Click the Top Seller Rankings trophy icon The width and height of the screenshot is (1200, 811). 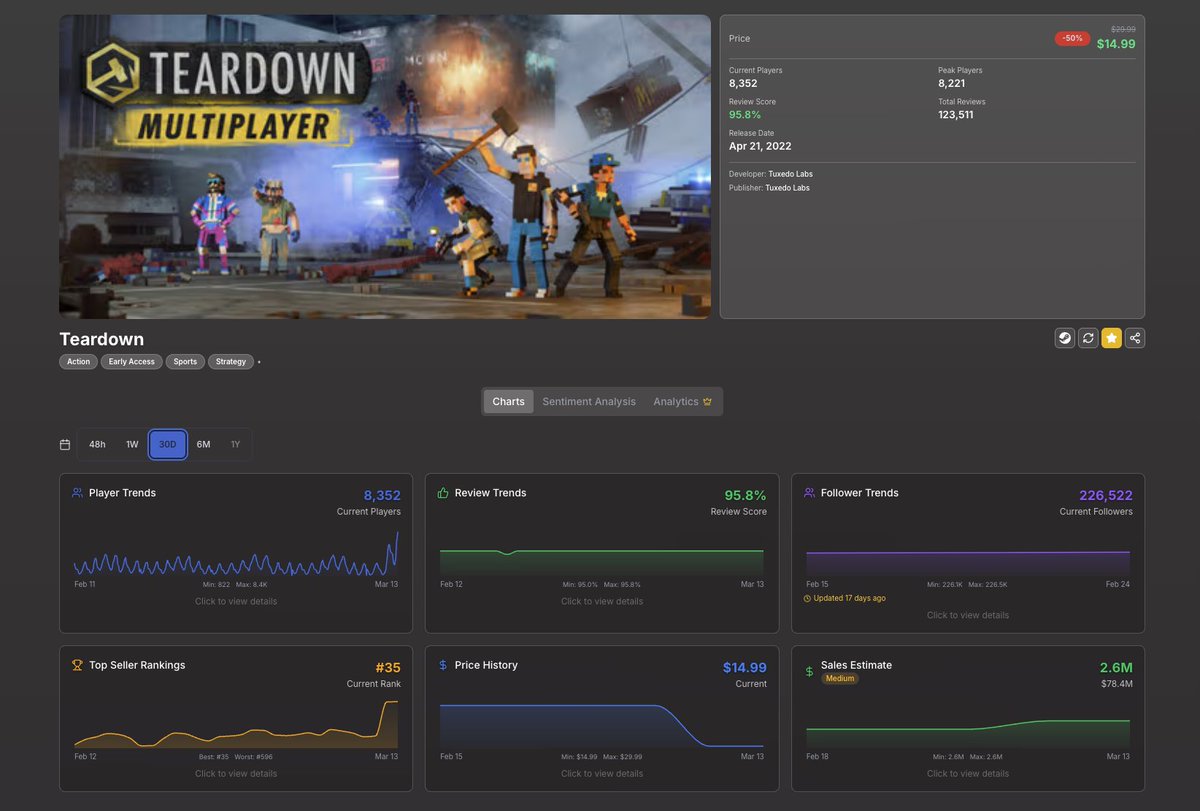pos(77,665)
